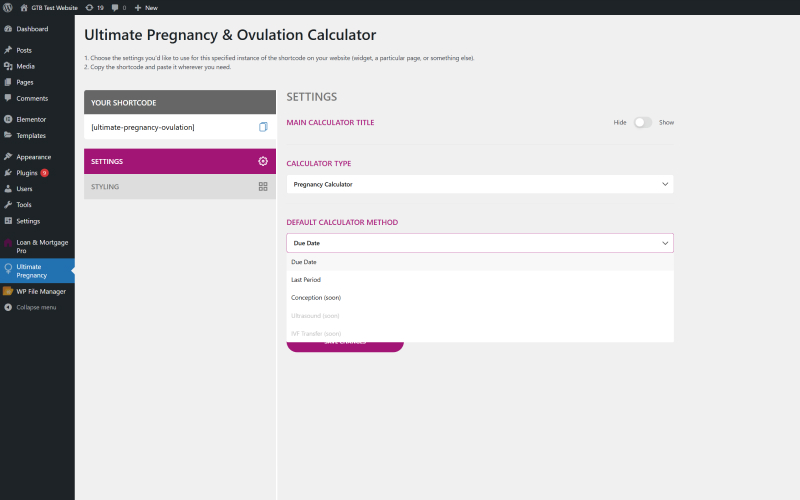Image resolution: width=800 pixels, height=500 pixels.
Task: Click the New content button
Action: pyautogui.click(x=146, y=8)
